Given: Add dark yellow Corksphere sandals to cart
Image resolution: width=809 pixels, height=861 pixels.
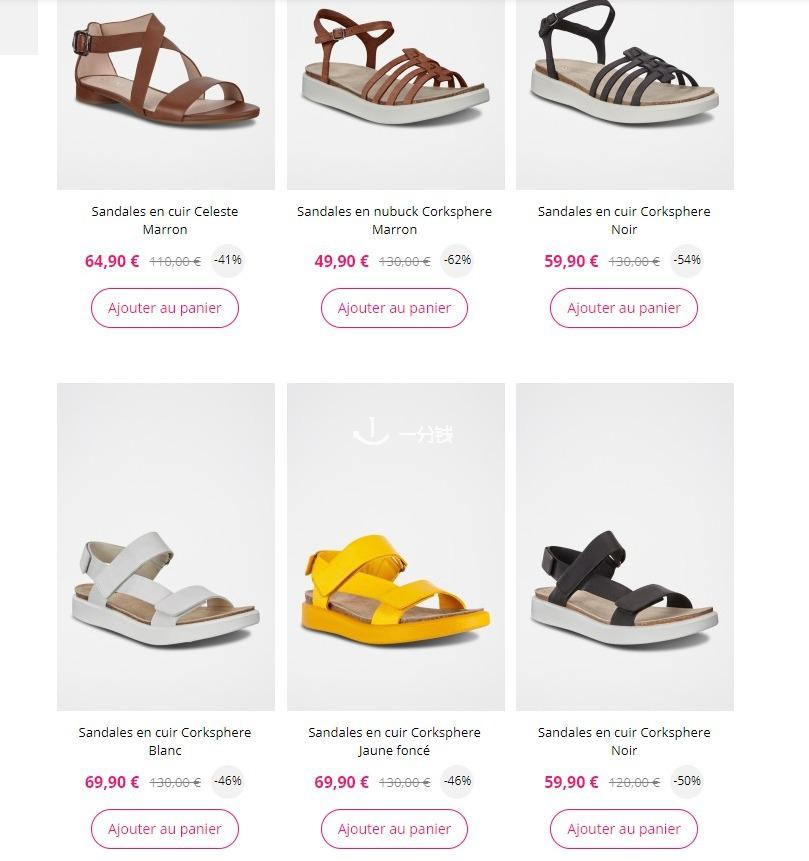Looking at the screenshot, I should tap(394, 829).
